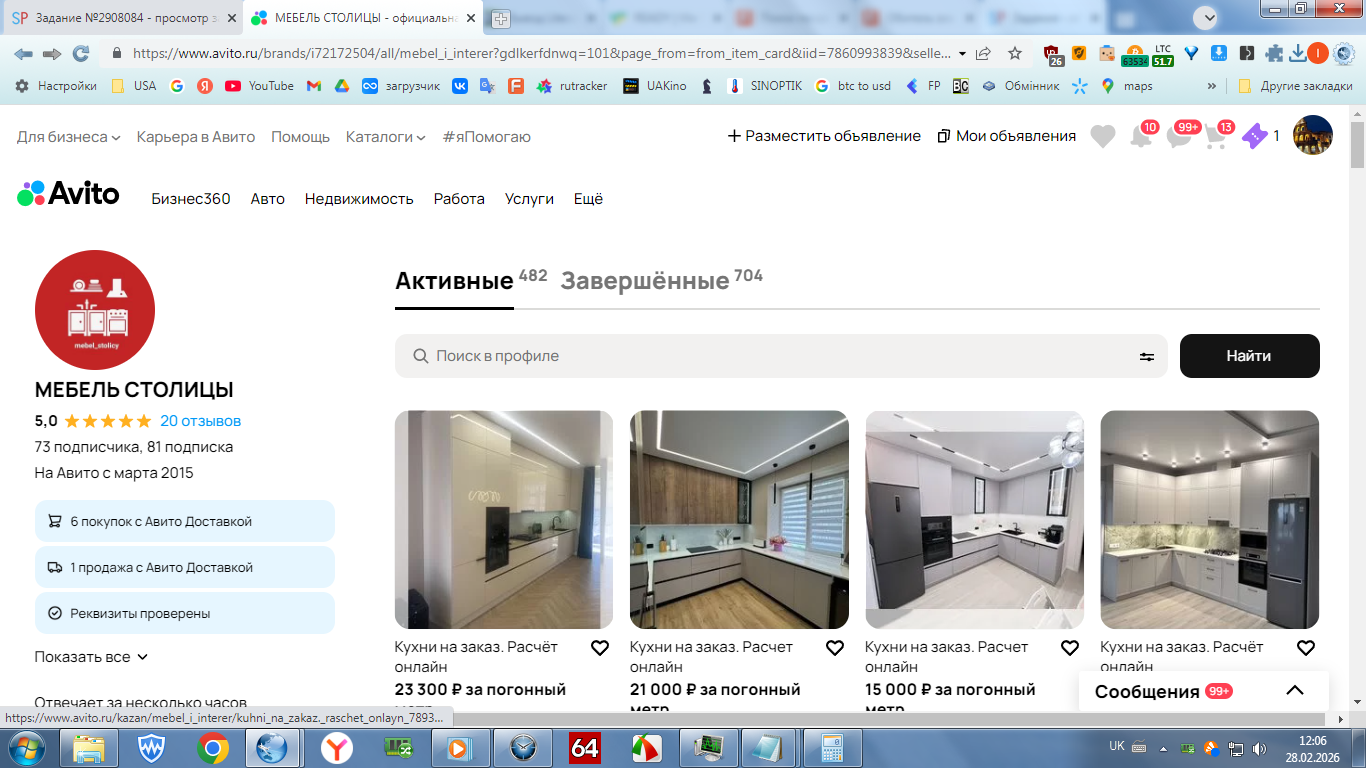Image resolution: width=1366 pixels, height=768 pixels.
Task: Open messages chat icon with 99+ badge
Action: tap(1180, 136)
